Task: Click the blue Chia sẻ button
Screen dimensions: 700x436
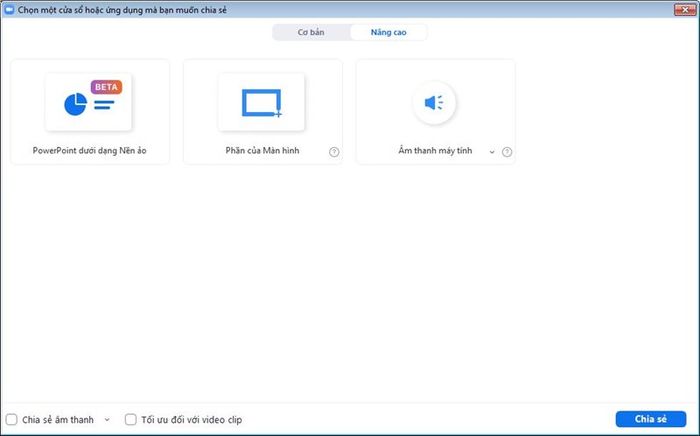Action: 651,419
